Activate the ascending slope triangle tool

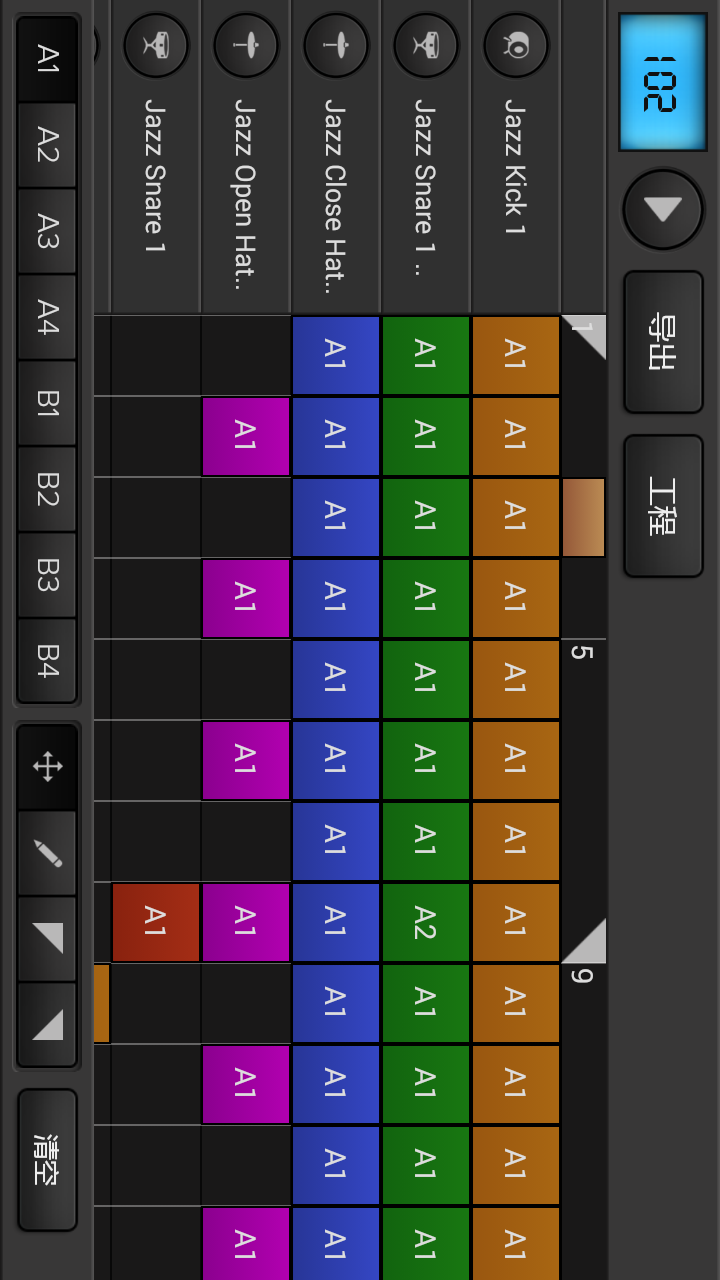(46, 1022)
